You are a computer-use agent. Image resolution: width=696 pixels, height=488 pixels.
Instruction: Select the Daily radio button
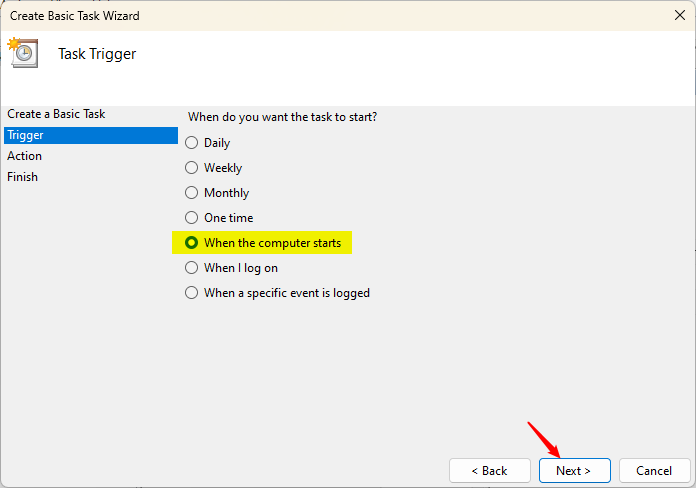tap(191, 143)
